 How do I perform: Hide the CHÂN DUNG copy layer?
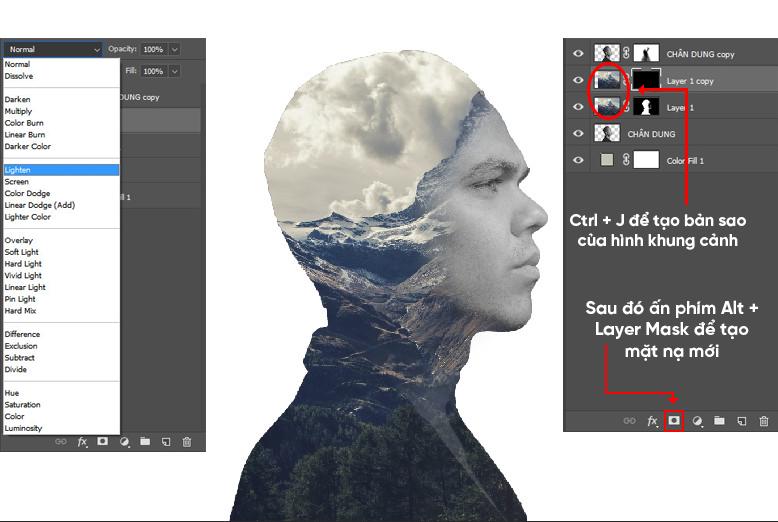coord(578,54)
